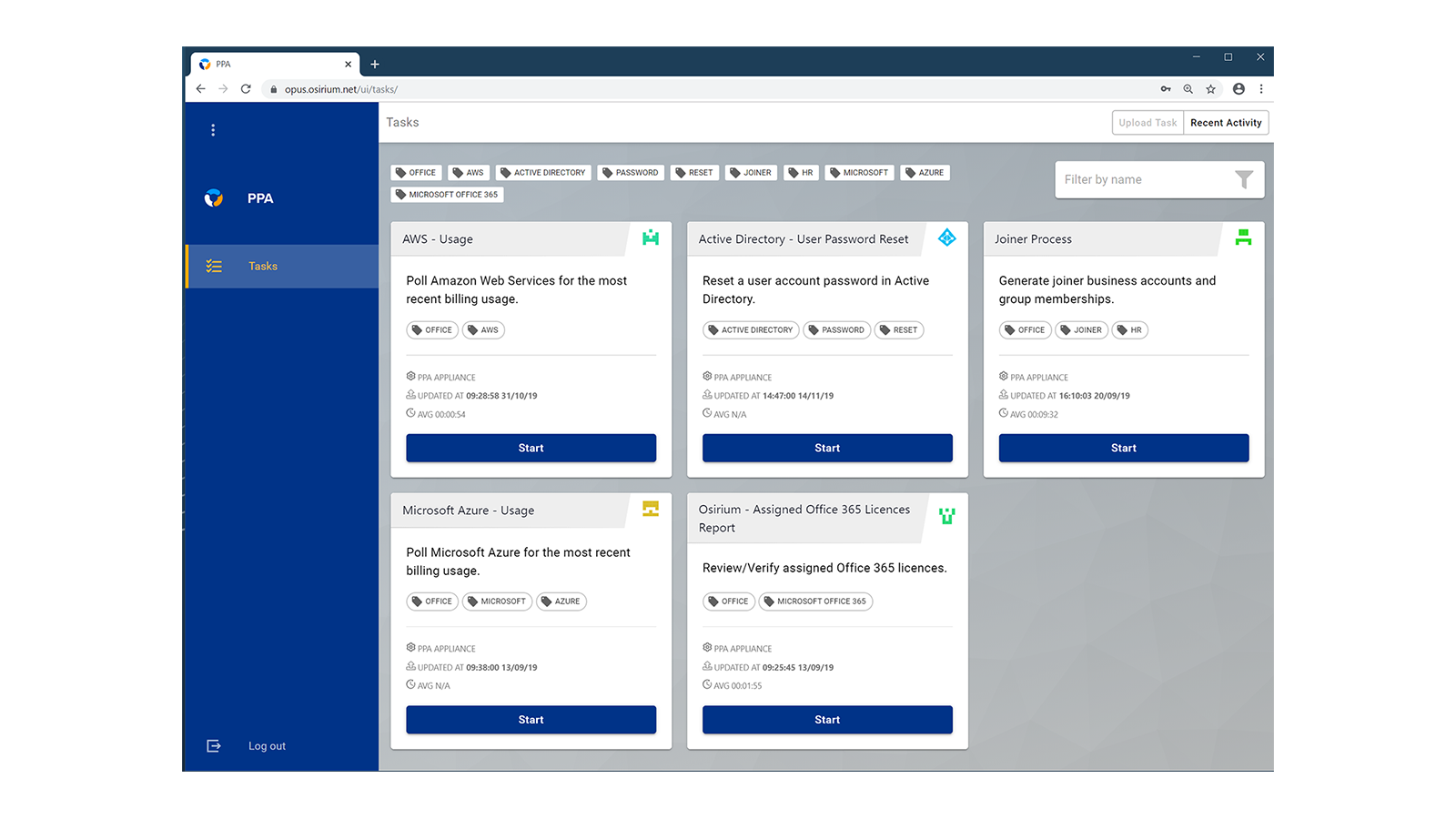Click the Tasks page heading

pos(402,123)
